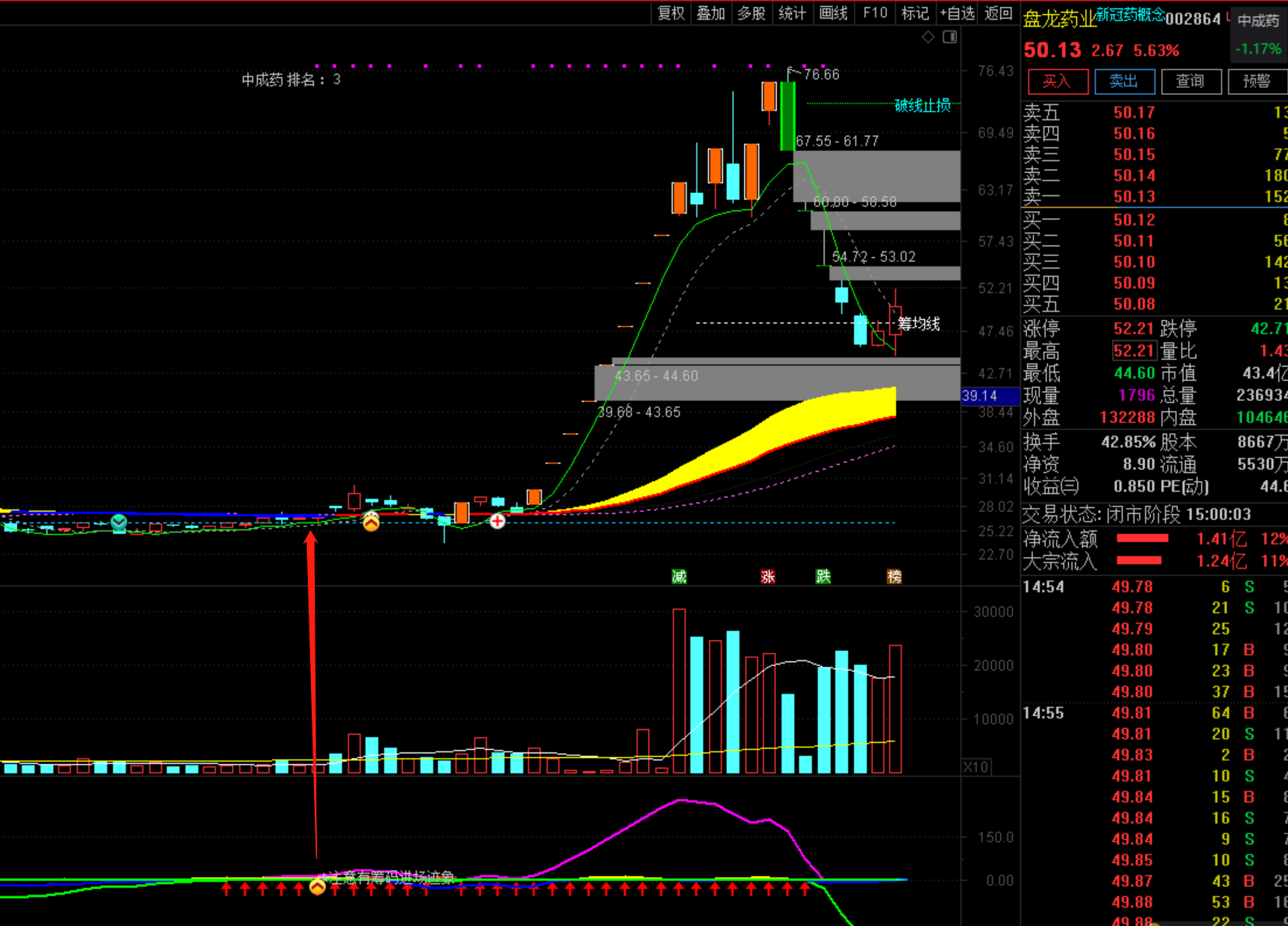Click the red 买入 buy button

(x=1057, y=81)
